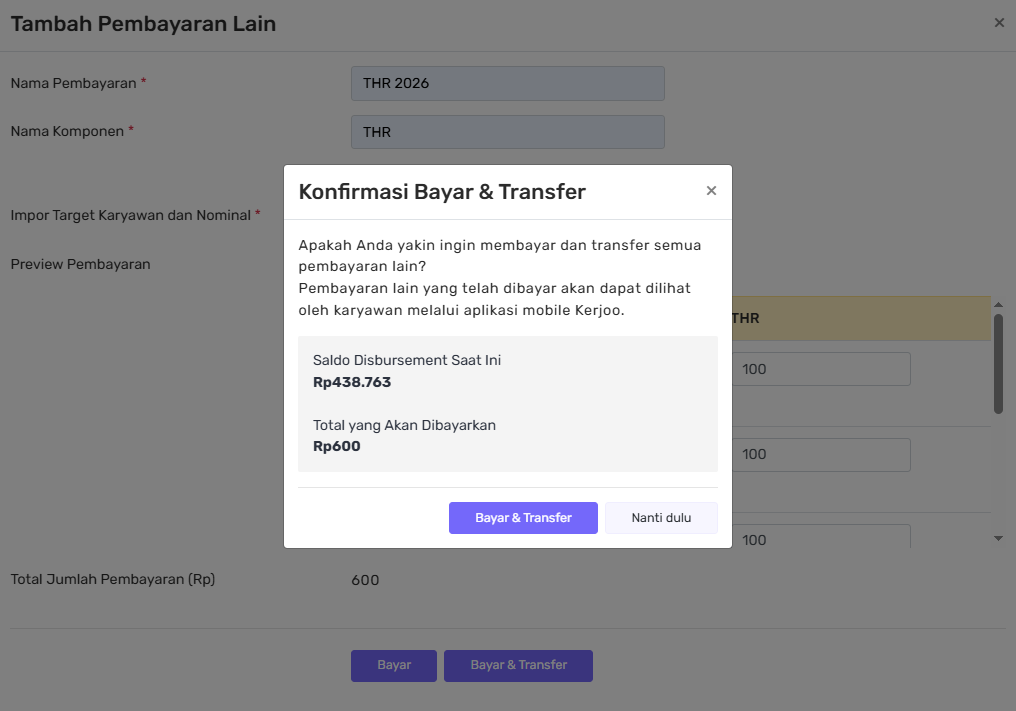
Task: Click the preview table scrollbar thumb
Action: 998,362
